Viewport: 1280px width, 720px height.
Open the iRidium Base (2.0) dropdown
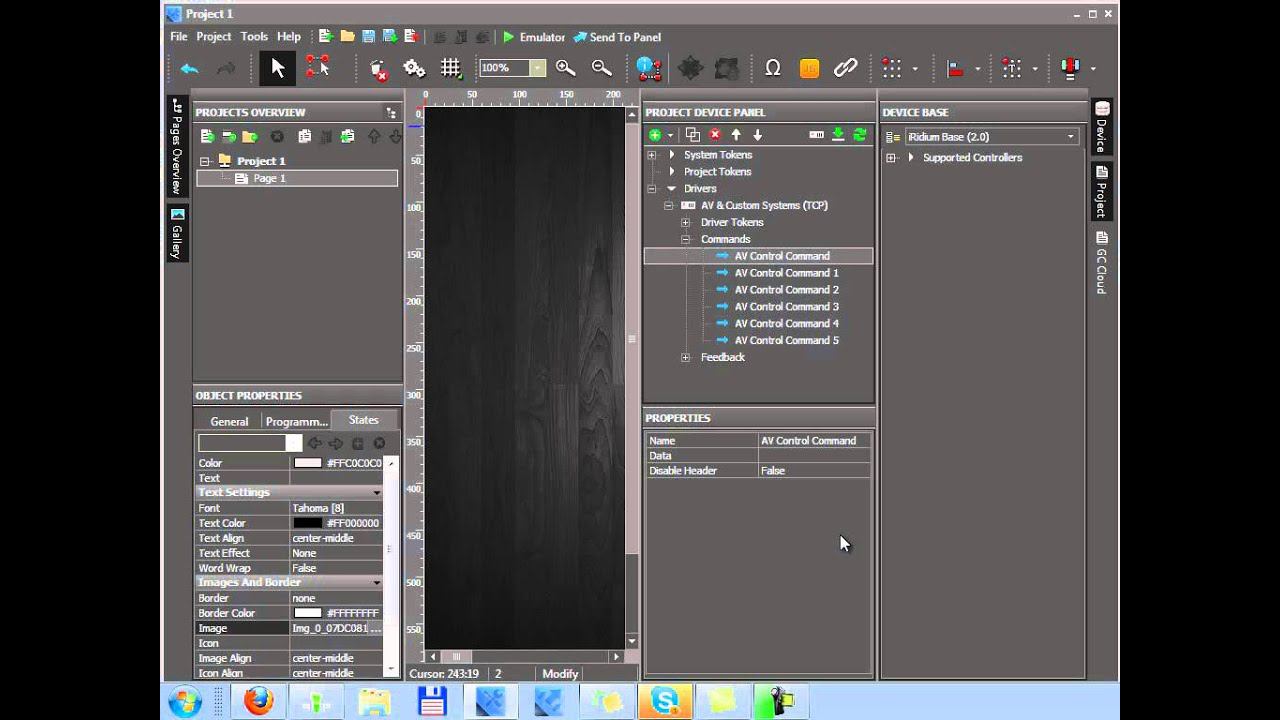1070,137
